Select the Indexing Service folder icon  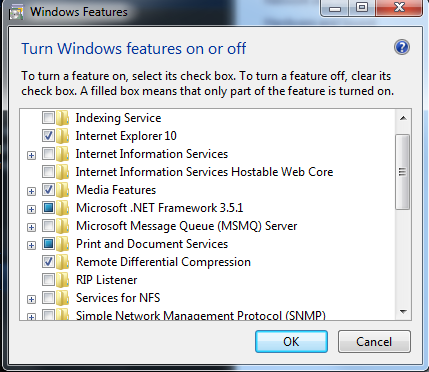pyautogui.click(x=62, y=118)
